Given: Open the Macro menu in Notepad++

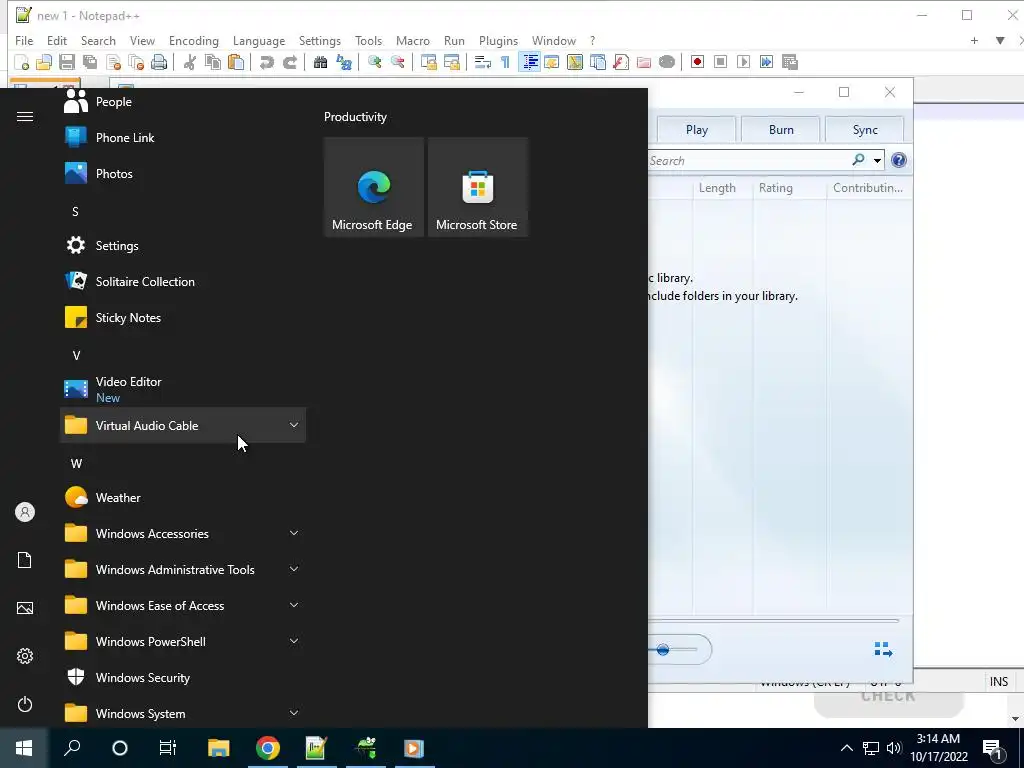Looking at the screenshot, I should 413,40.
